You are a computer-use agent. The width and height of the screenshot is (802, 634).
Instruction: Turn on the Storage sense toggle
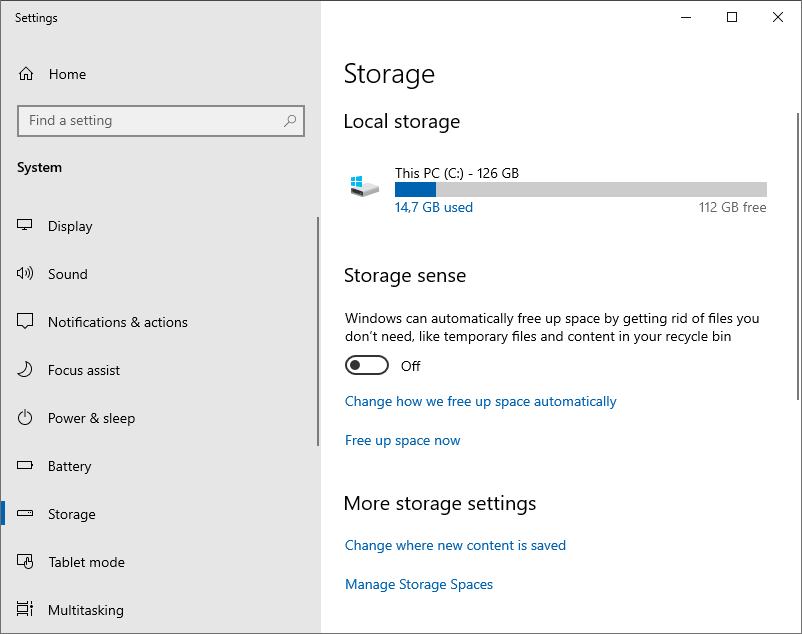367,366
